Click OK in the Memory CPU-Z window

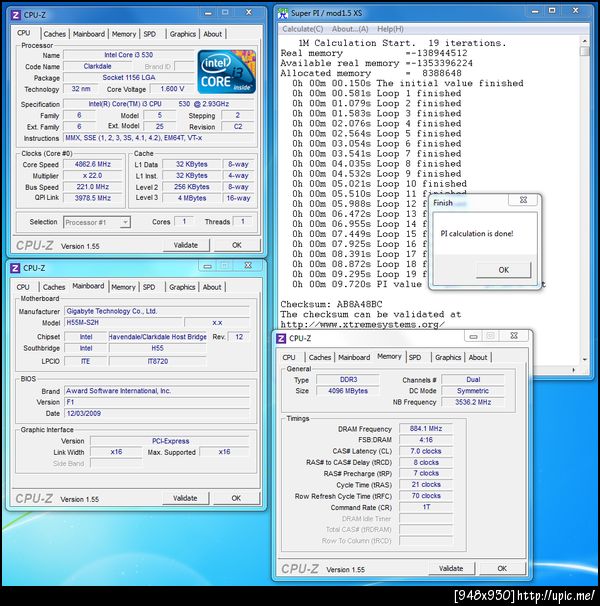pyautogui.click(x=502, y=569)
